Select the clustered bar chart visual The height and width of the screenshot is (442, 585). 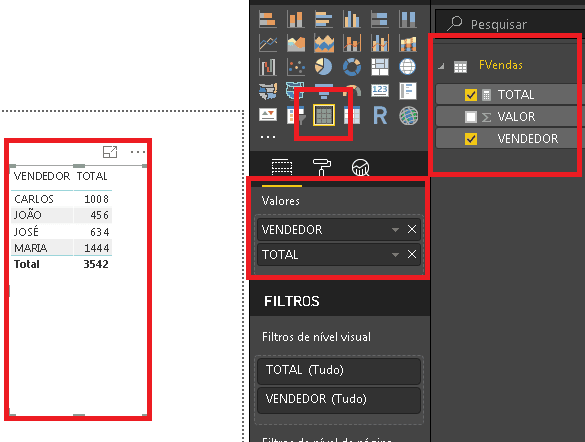pos(323,19)
